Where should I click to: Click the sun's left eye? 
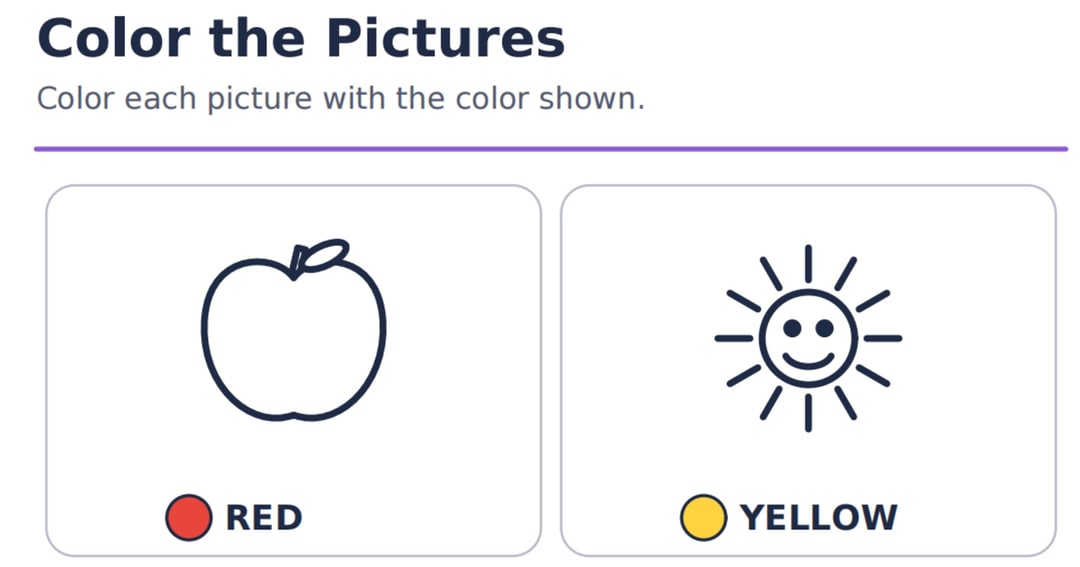792,329
